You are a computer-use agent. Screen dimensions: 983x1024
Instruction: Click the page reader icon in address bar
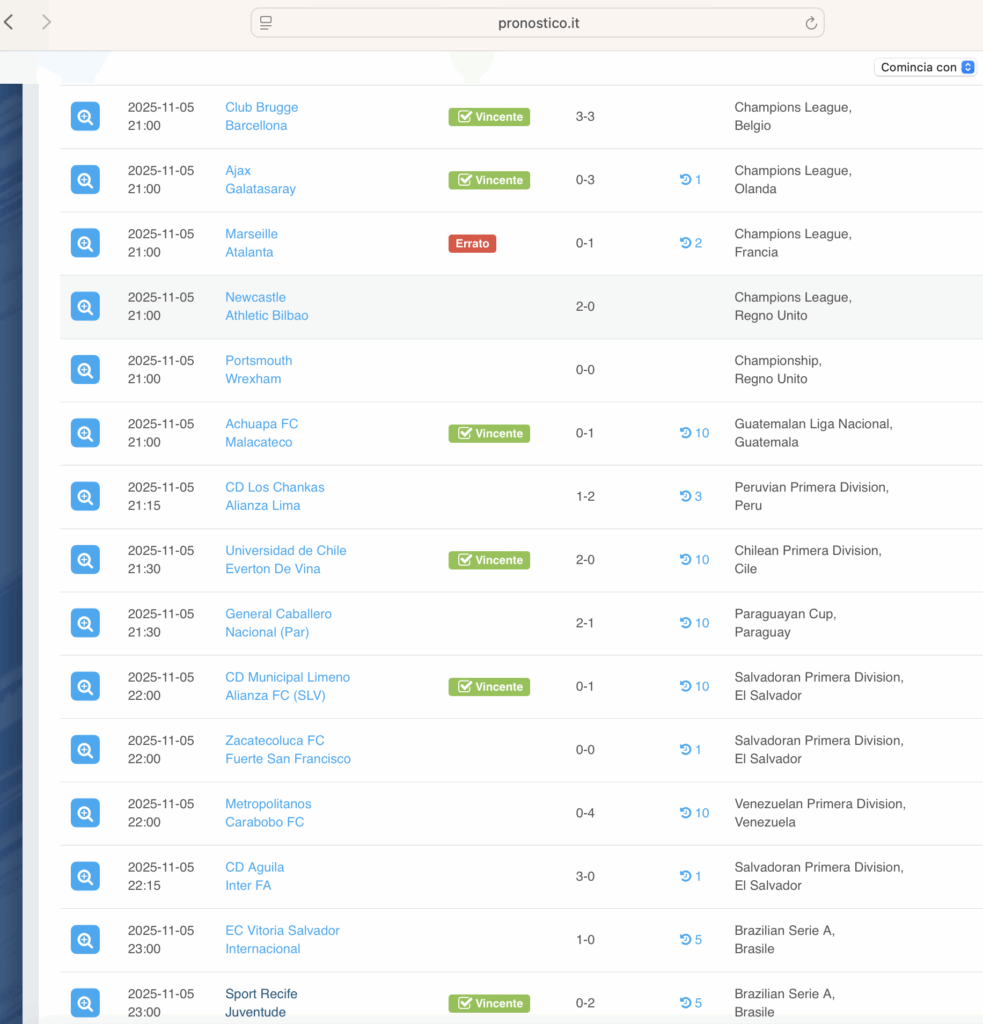point(266,23)
